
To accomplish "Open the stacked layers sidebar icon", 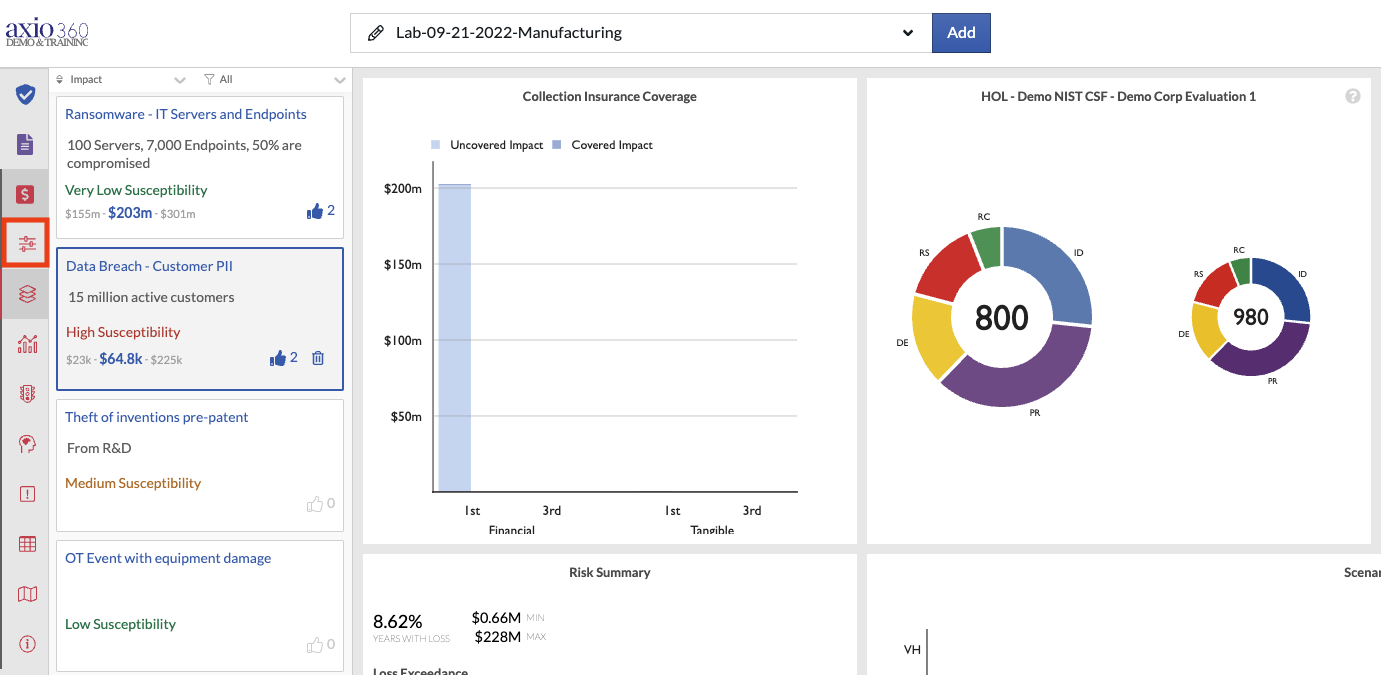I will coord(27,293).
